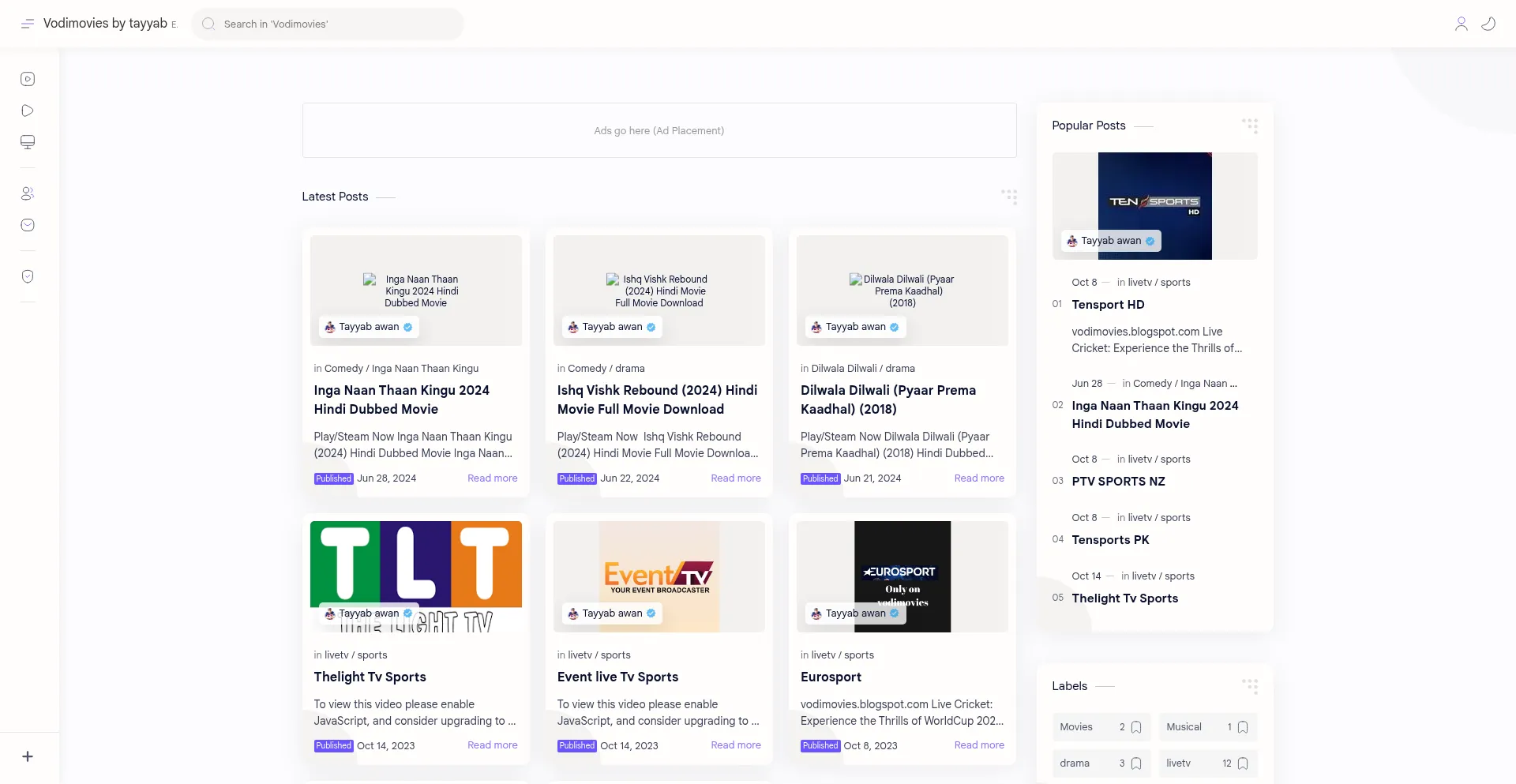
Task: Open 'Dilwala Dilwali (Pyaar Prema Kaadhal)' title
Action: [888, 400]
